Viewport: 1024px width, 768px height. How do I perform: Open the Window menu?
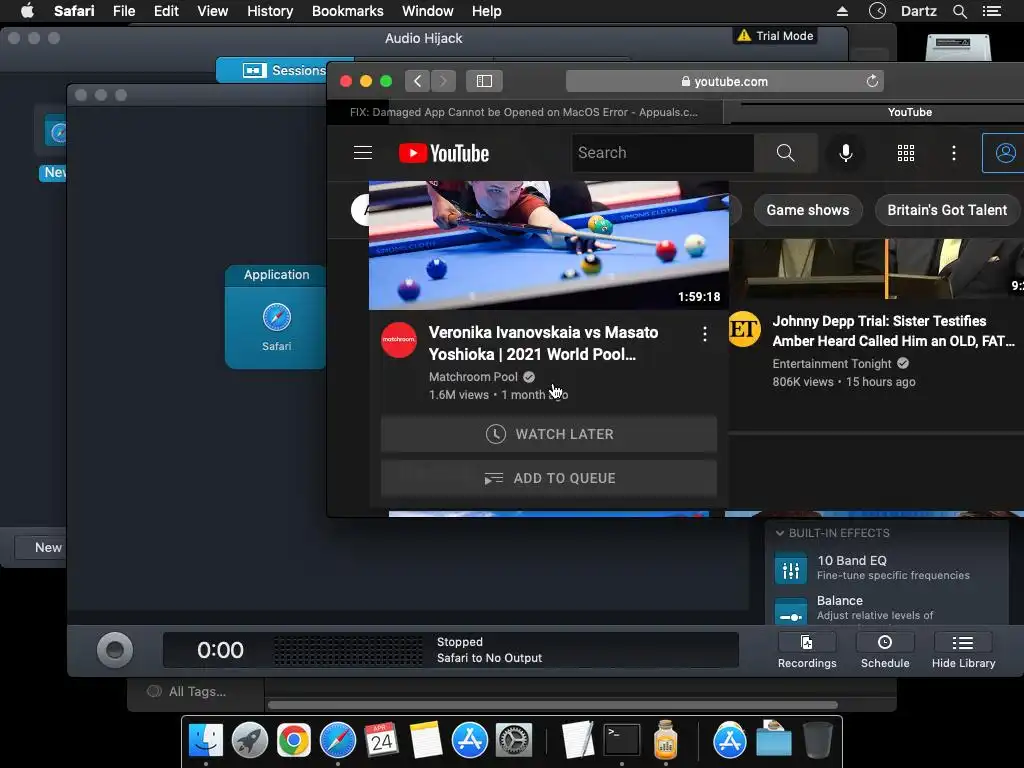[428, 11]
